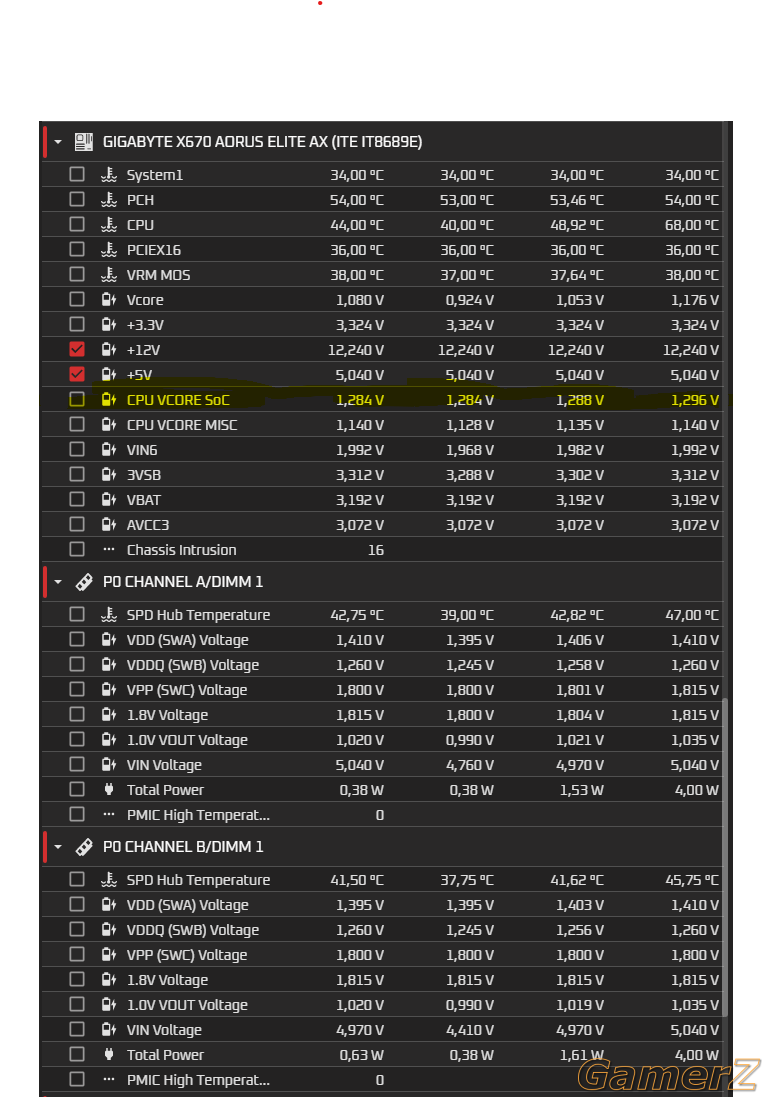Collapse the GIGABYTE X670 AORUS ELITE AX group
762x1097 pixels.
[58, 142]
